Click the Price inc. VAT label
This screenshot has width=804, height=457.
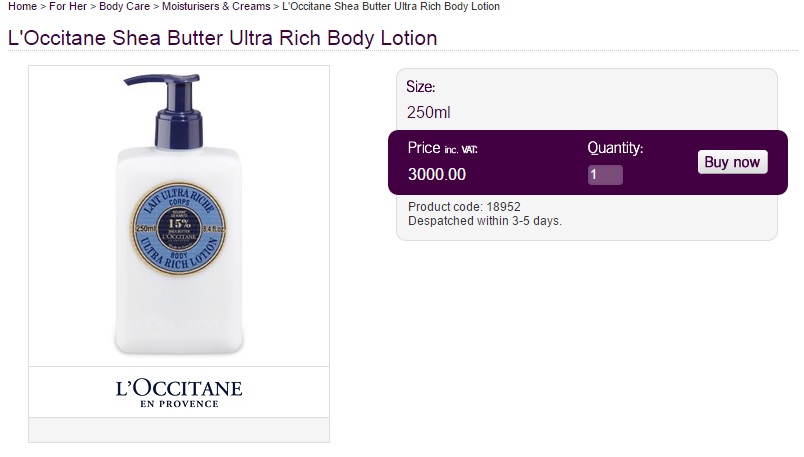point(443,148)
